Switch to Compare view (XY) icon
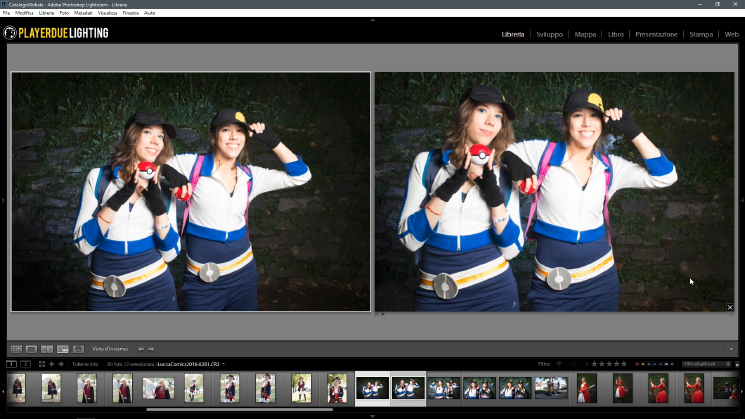 (47, 349)
